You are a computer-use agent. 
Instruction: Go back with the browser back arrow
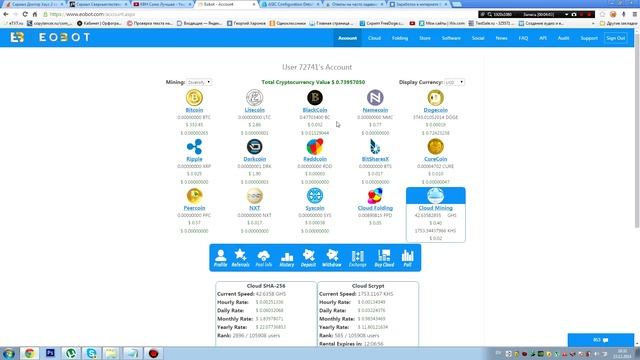pyautogui.click(x=6, y=14)
